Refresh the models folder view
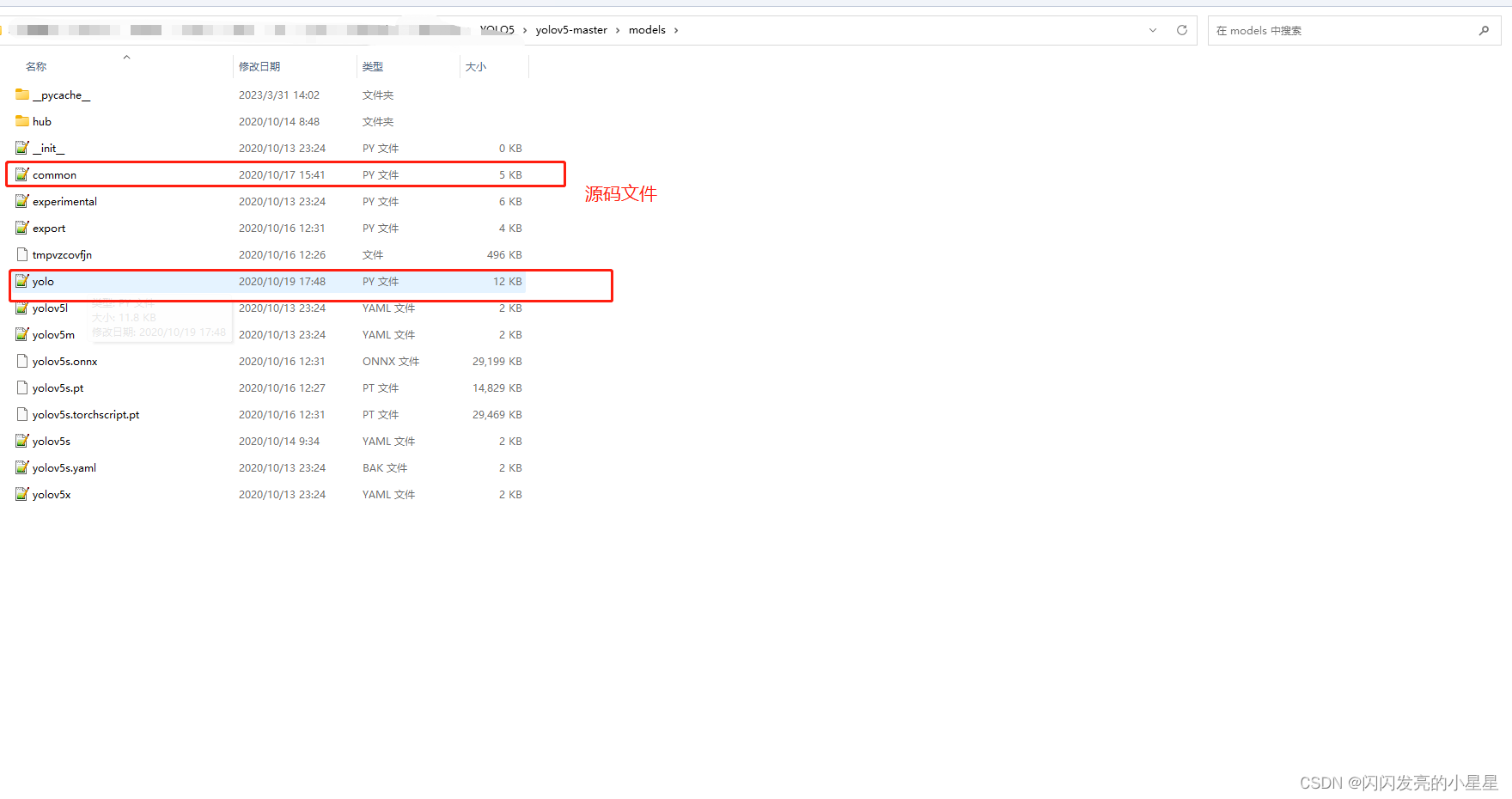This screenshot has width=1512, height=799. tap(1182, 30)
